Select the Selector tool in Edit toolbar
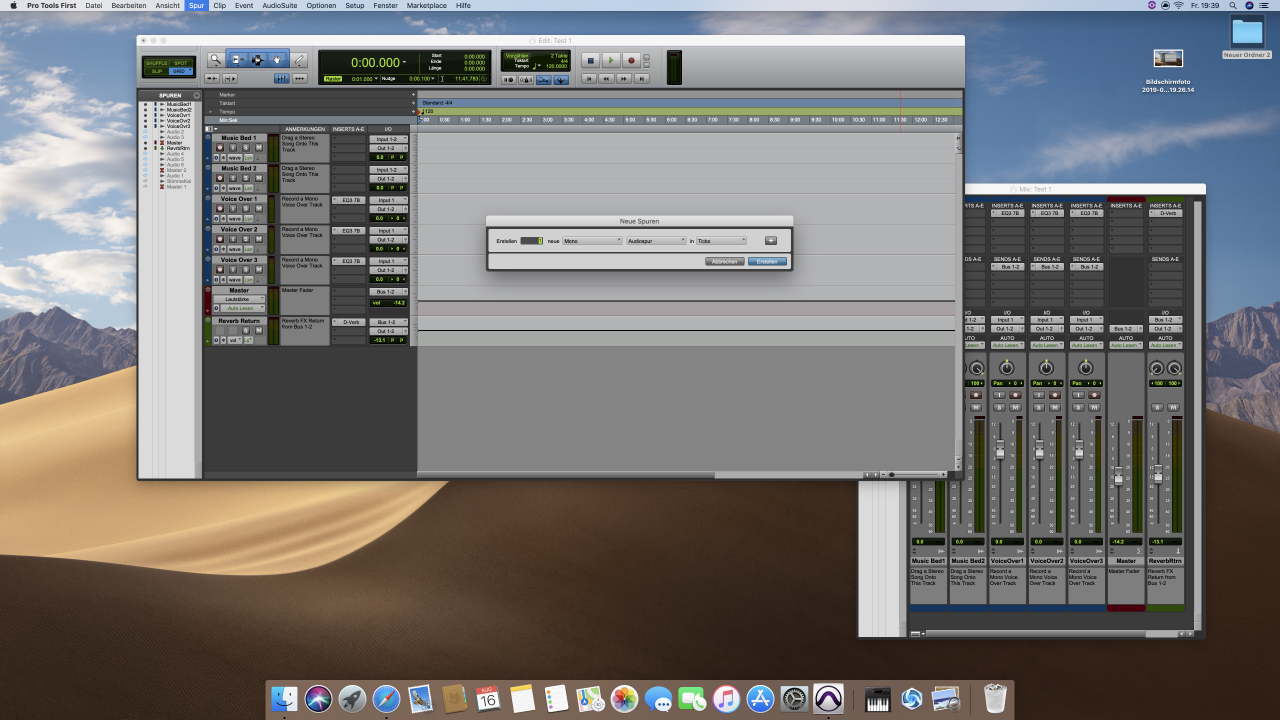The image size is (1280, 720). pos(257,60)
